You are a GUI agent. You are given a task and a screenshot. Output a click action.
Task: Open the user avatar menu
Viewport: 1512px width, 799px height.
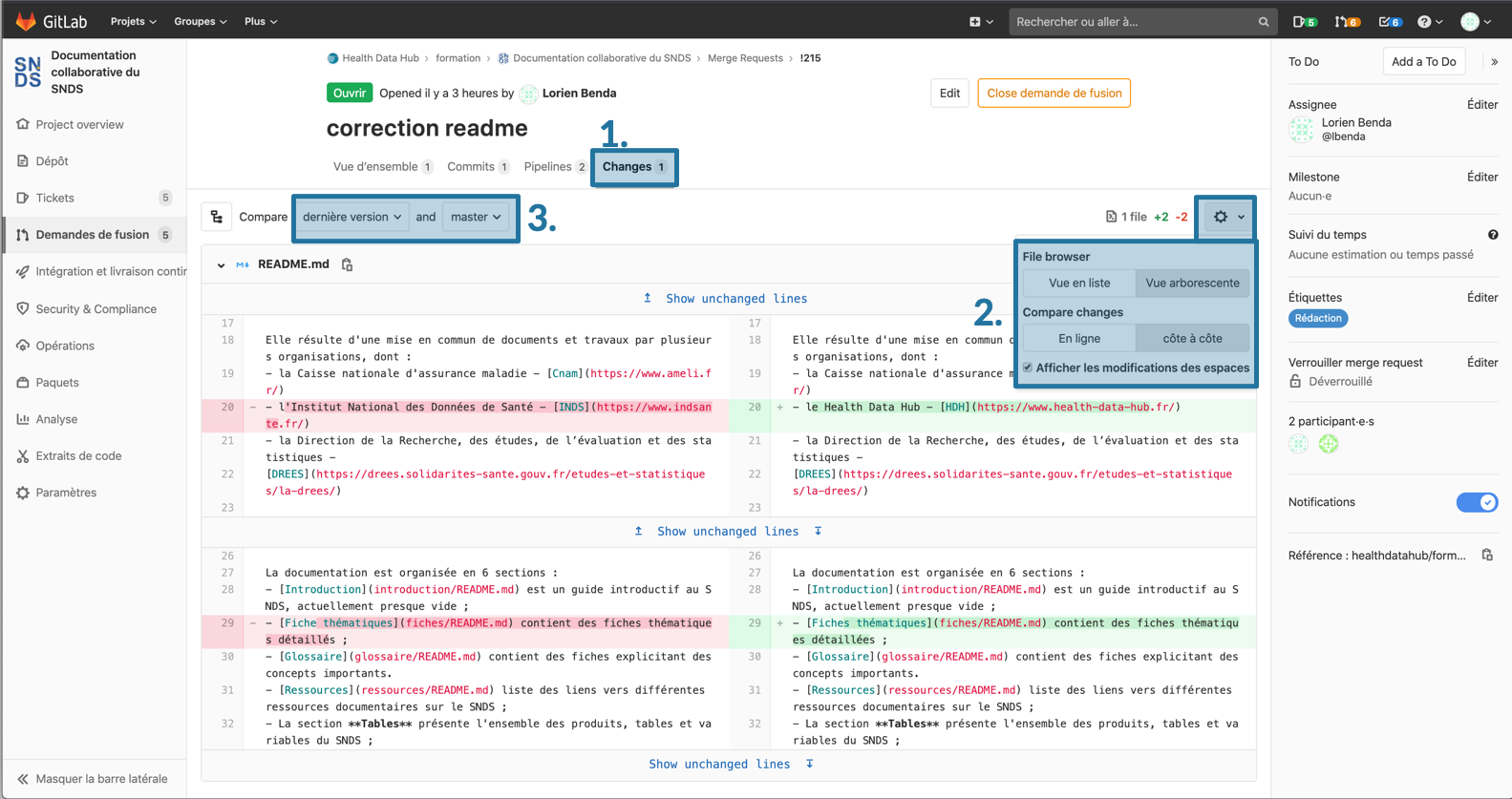tap(1476, 22)
